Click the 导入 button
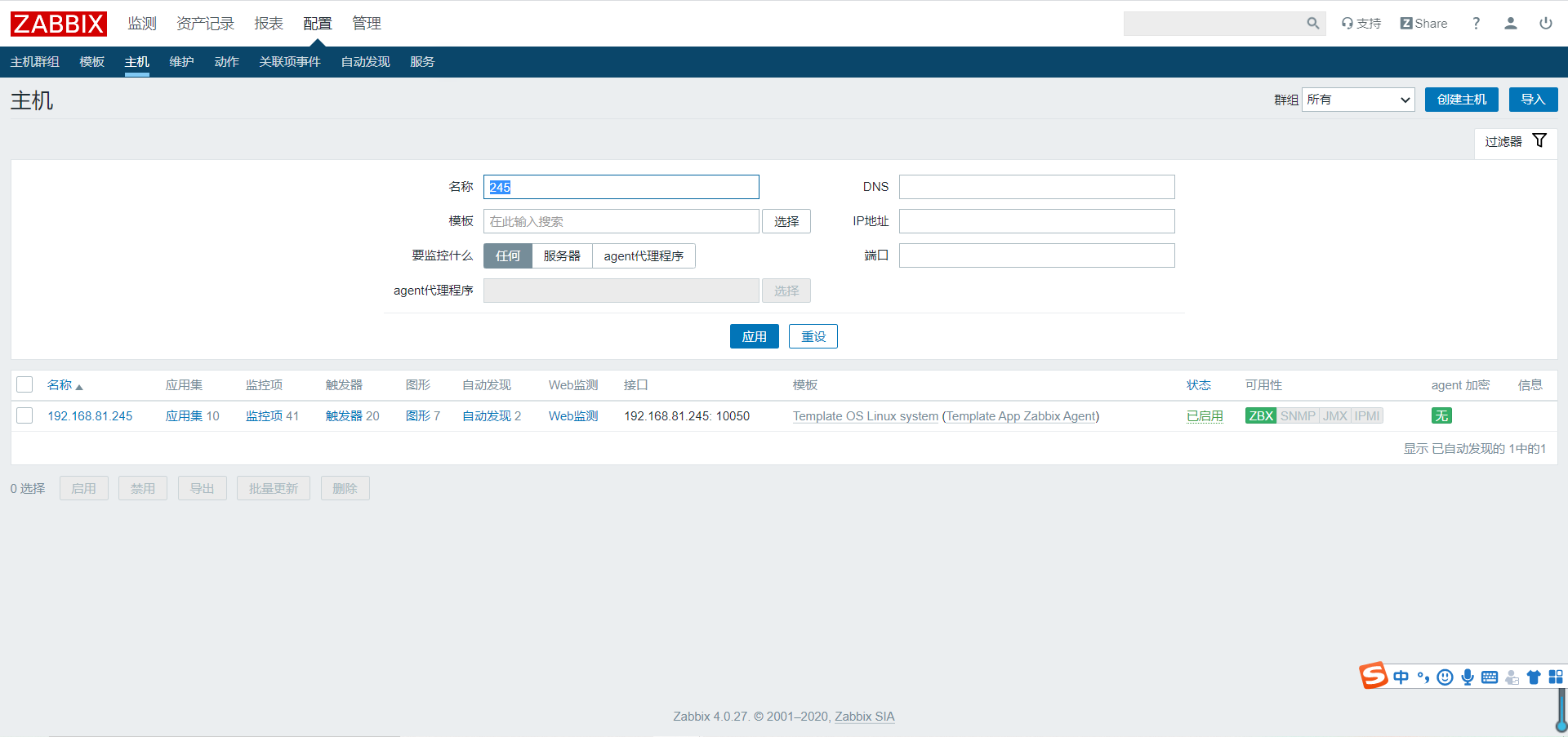Screen dimensions: 1568x737 (x=1534, y=100)
